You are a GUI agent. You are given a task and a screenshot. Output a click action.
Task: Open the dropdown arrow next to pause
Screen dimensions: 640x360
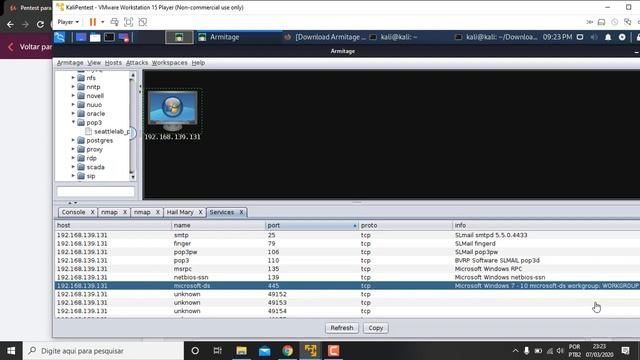pyautogui.click(x=102, y=22)
